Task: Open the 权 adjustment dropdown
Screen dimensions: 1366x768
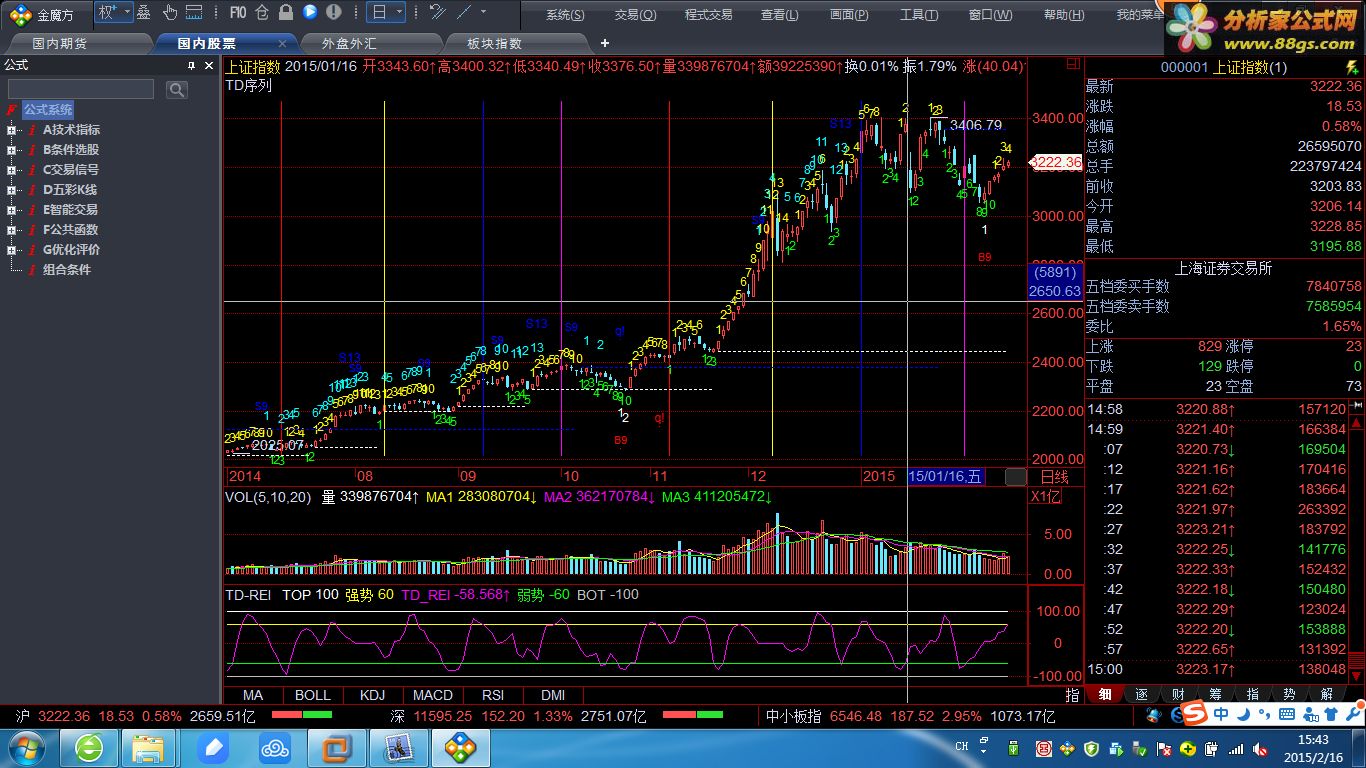Action: (113, 13)
